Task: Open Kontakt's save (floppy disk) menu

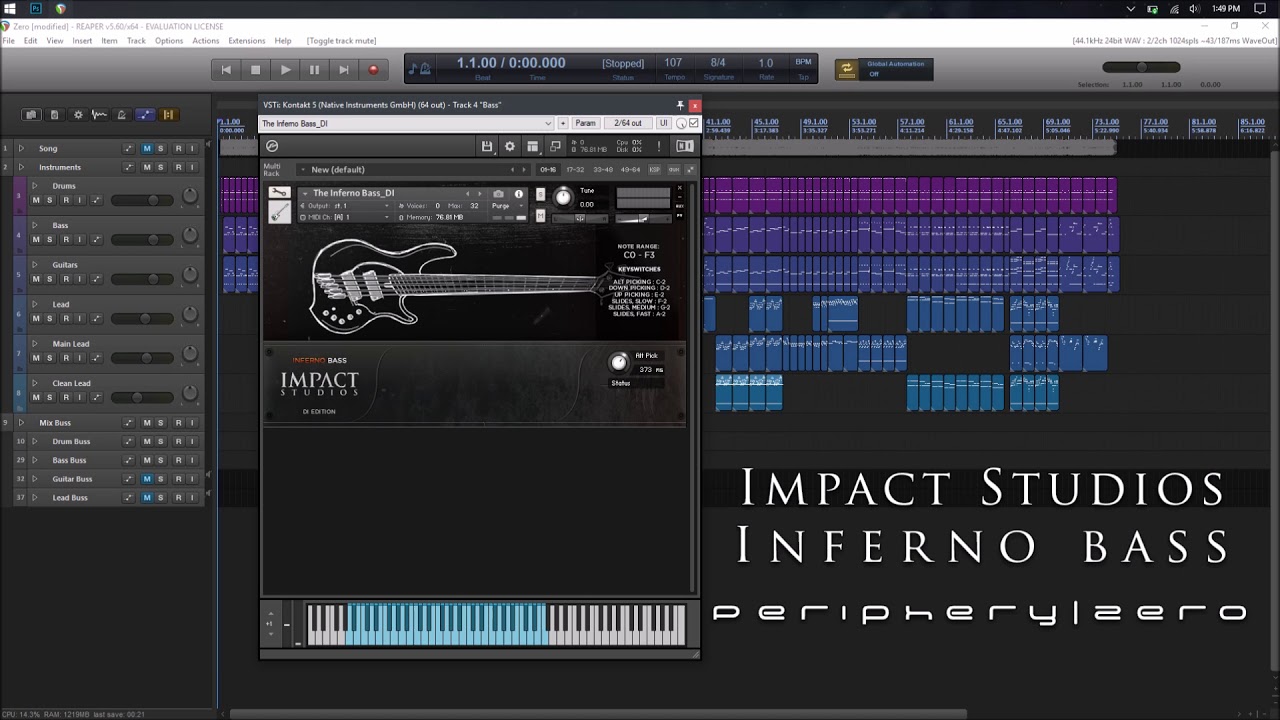Action: click(487, 146)
